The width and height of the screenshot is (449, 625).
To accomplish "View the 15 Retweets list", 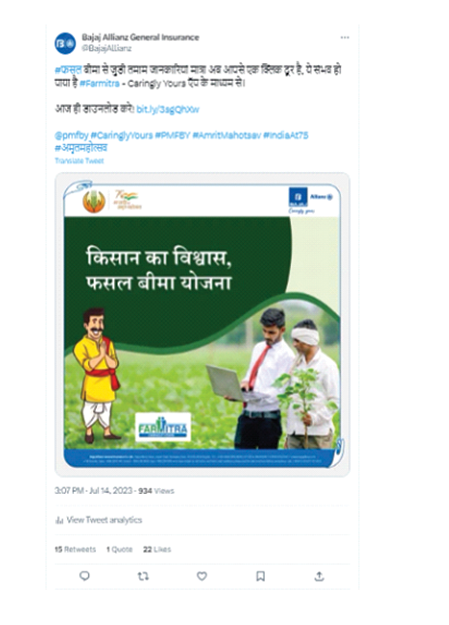I will 75,549.
